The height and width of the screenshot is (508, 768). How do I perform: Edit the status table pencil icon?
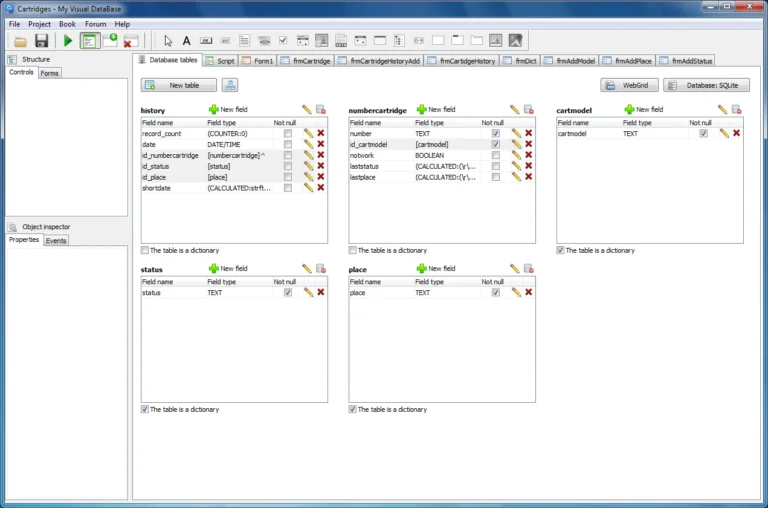point(307,269)
